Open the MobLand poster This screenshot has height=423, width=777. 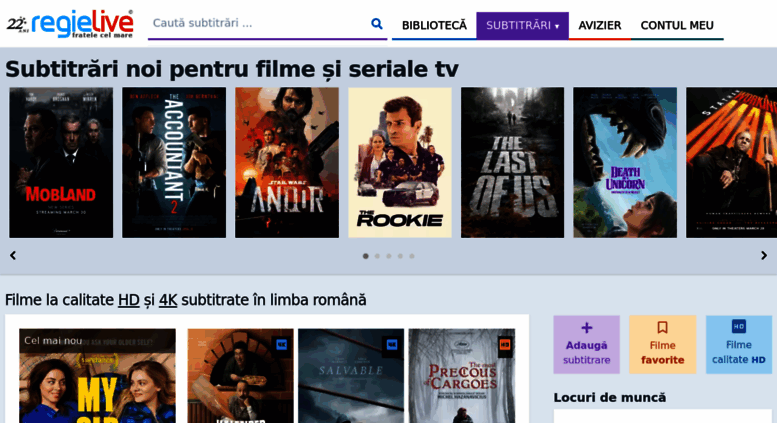tap(61, 162)
